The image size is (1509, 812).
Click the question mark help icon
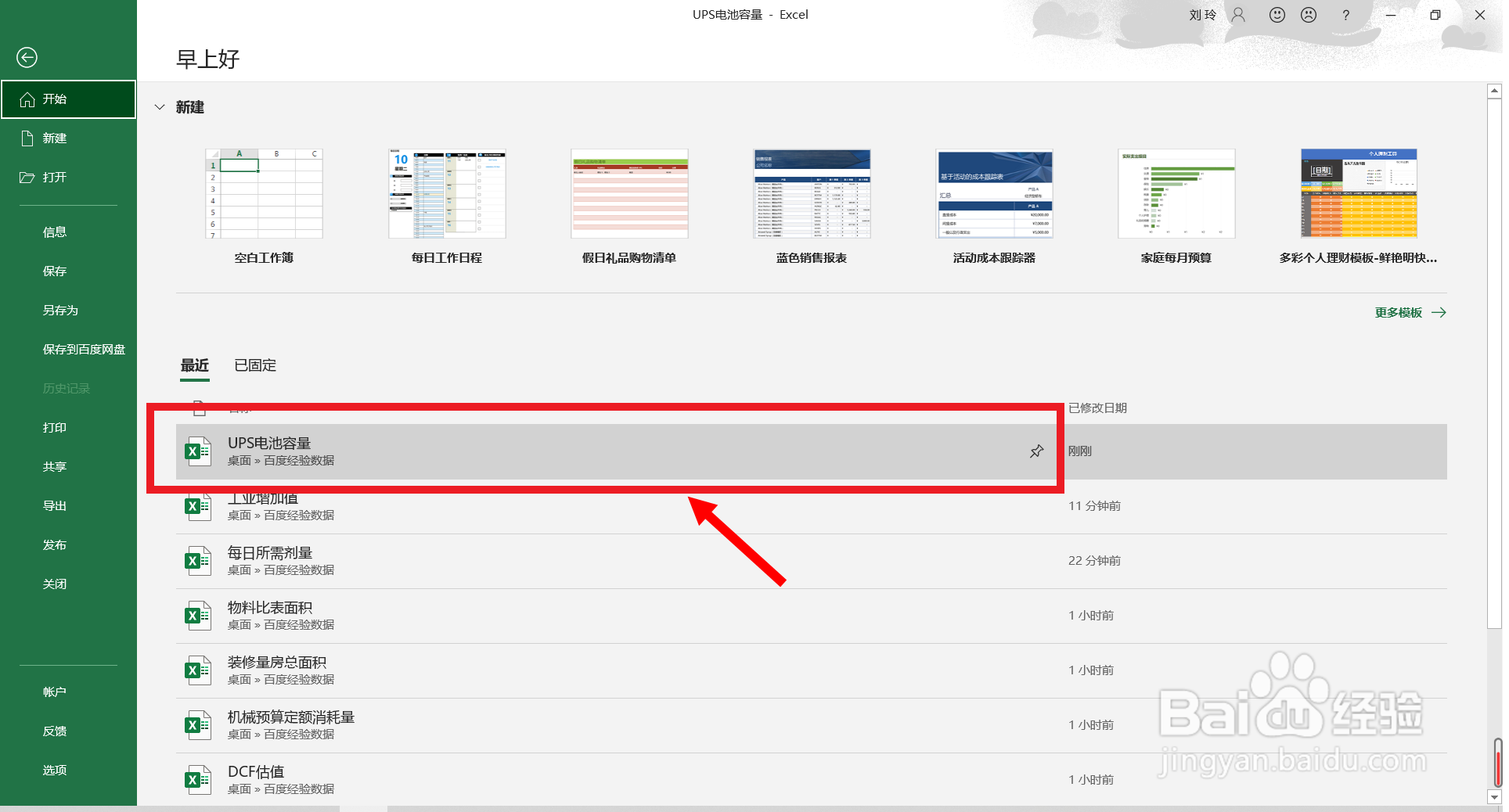click(x=1346, y=15)
